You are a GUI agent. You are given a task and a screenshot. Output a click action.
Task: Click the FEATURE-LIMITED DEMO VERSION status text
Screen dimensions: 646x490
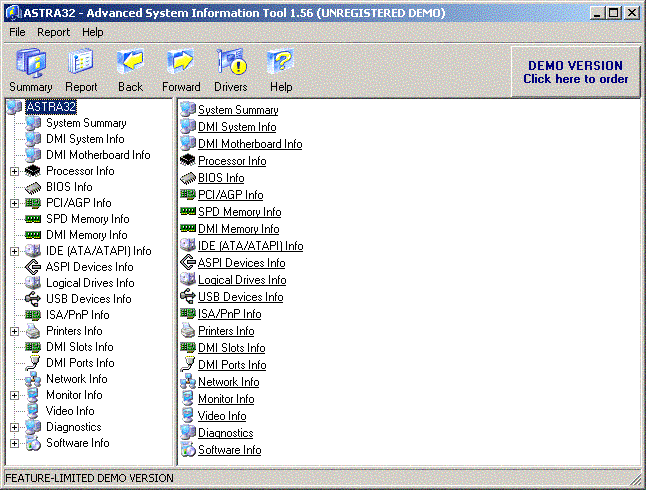point(89,478)
